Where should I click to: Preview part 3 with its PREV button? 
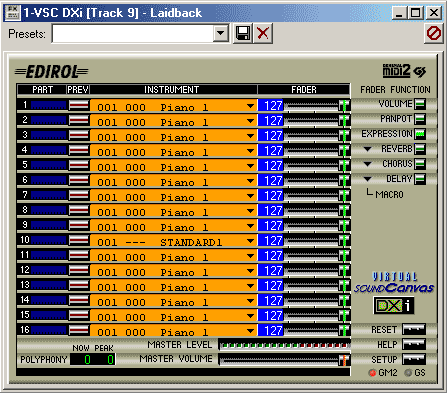click(79, 135)
